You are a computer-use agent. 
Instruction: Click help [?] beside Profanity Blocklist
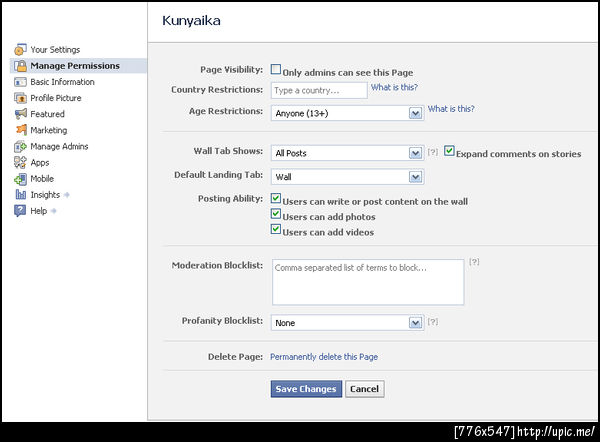pos(433,321)
